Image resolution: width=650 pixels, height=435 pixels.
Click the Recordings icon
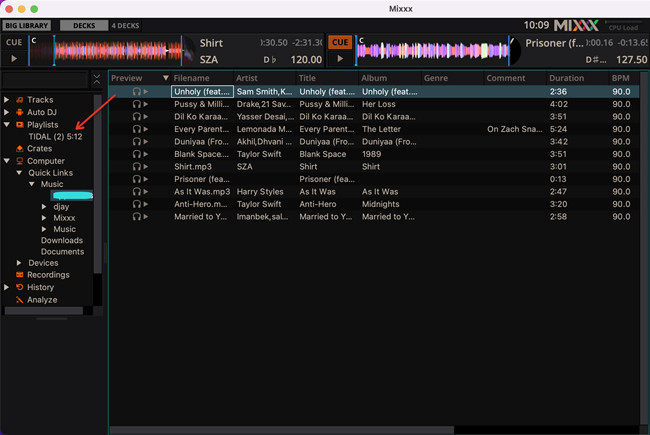click(x=19, y=275)
